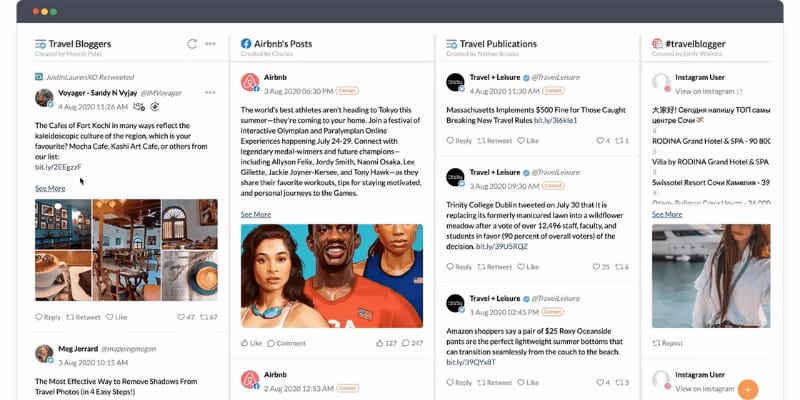Screen dimensions: 800x400
Task: Click the #travelblogger hashtag search icon
Action: (x=658, y=44)
